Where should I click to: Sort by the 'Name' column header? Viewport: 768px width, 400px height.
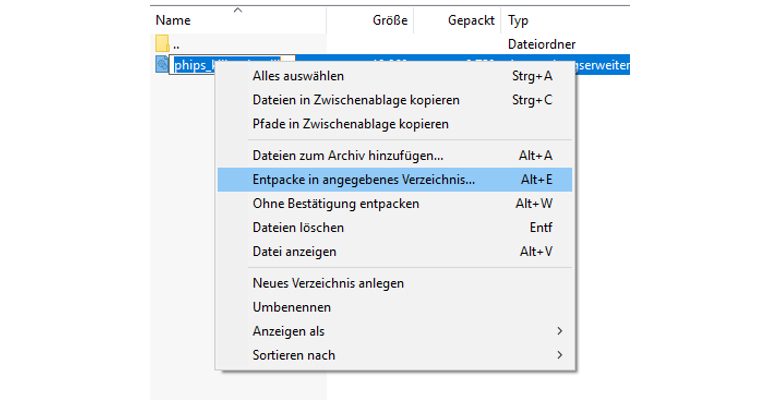pyautogui.click(x=173, y=20)
